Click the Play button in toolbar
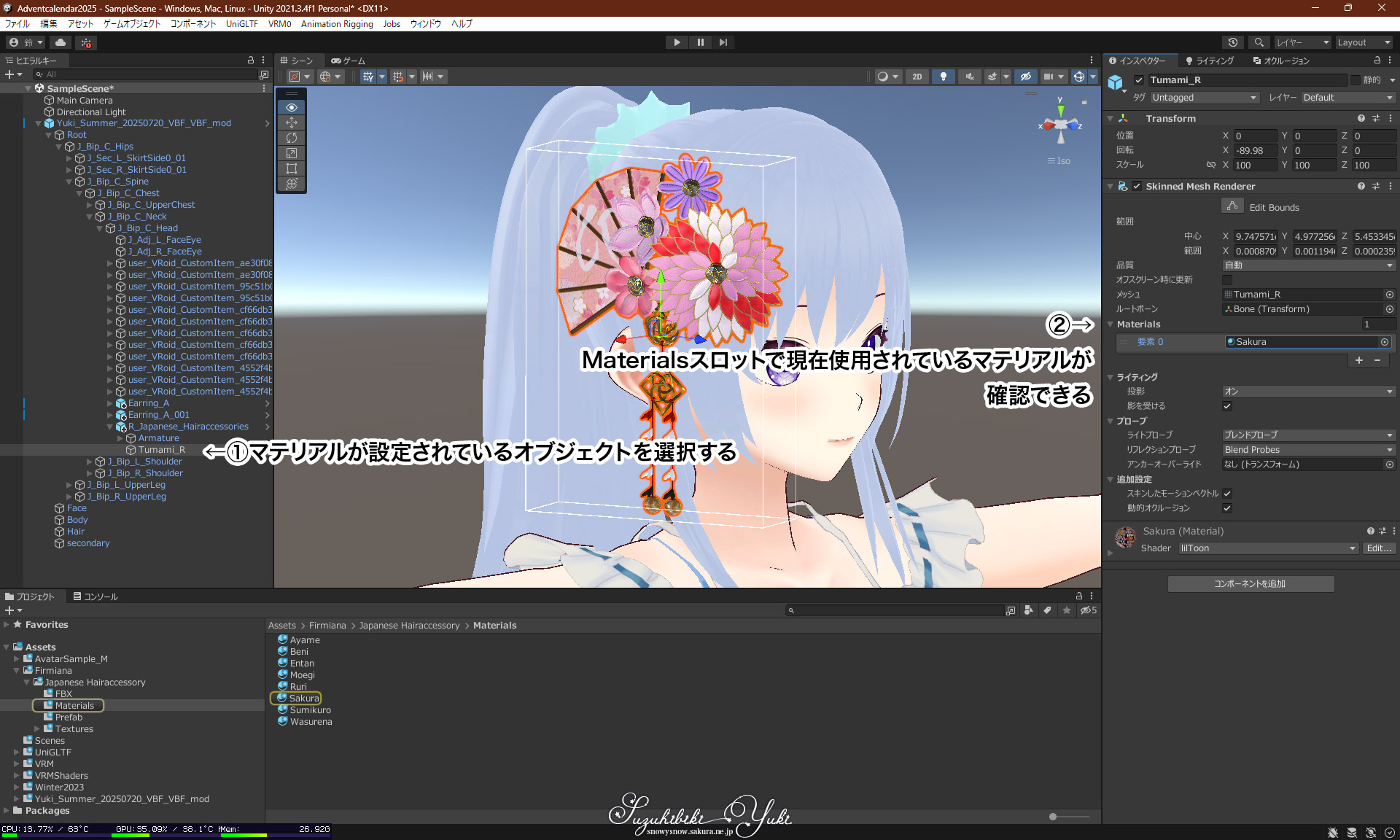Image resolution: width=1400 pixels, height=840 pixels. pos(677,42)
